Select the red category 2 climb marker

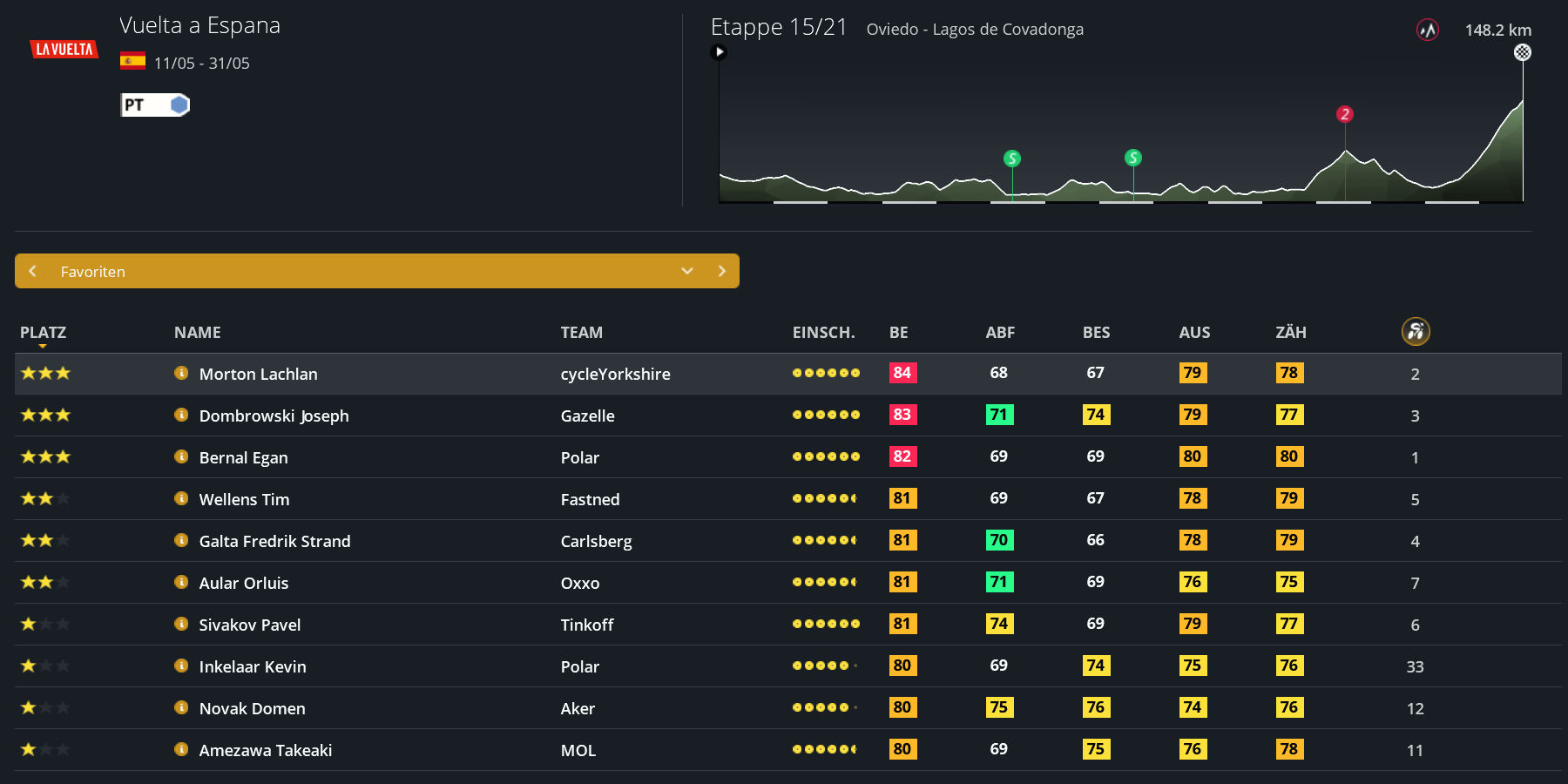click(1345, 114)
